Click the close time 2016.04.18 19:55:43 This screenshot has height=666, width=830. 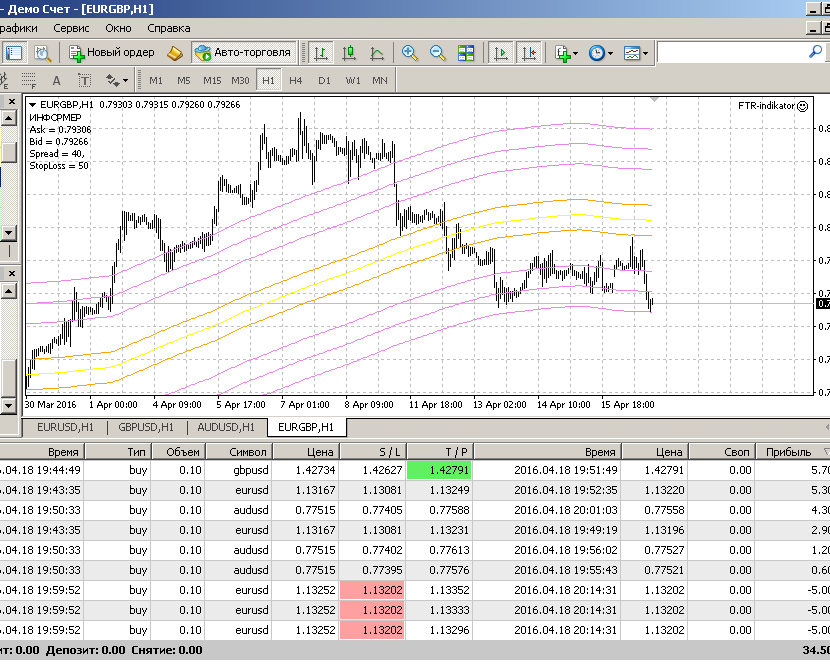pyautogui.click(x=547, y=570)
